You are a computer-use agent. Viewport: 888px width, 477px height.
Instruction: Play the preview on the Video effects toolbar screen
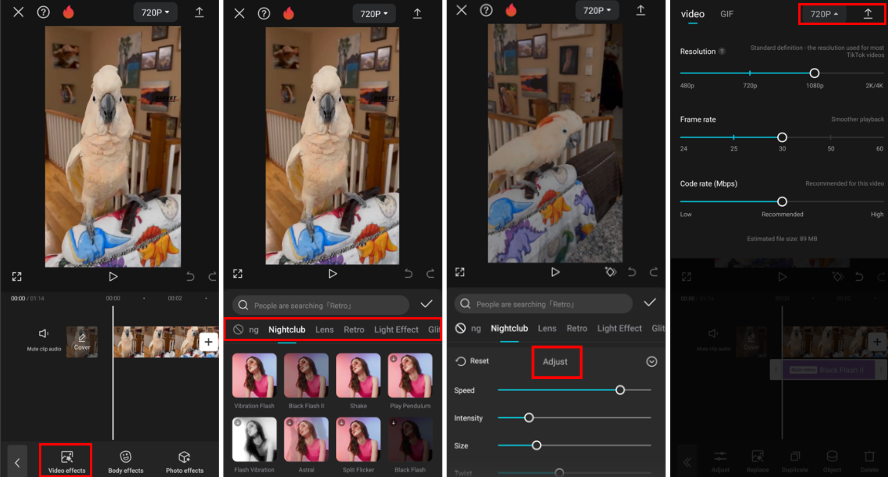(113, 276)
